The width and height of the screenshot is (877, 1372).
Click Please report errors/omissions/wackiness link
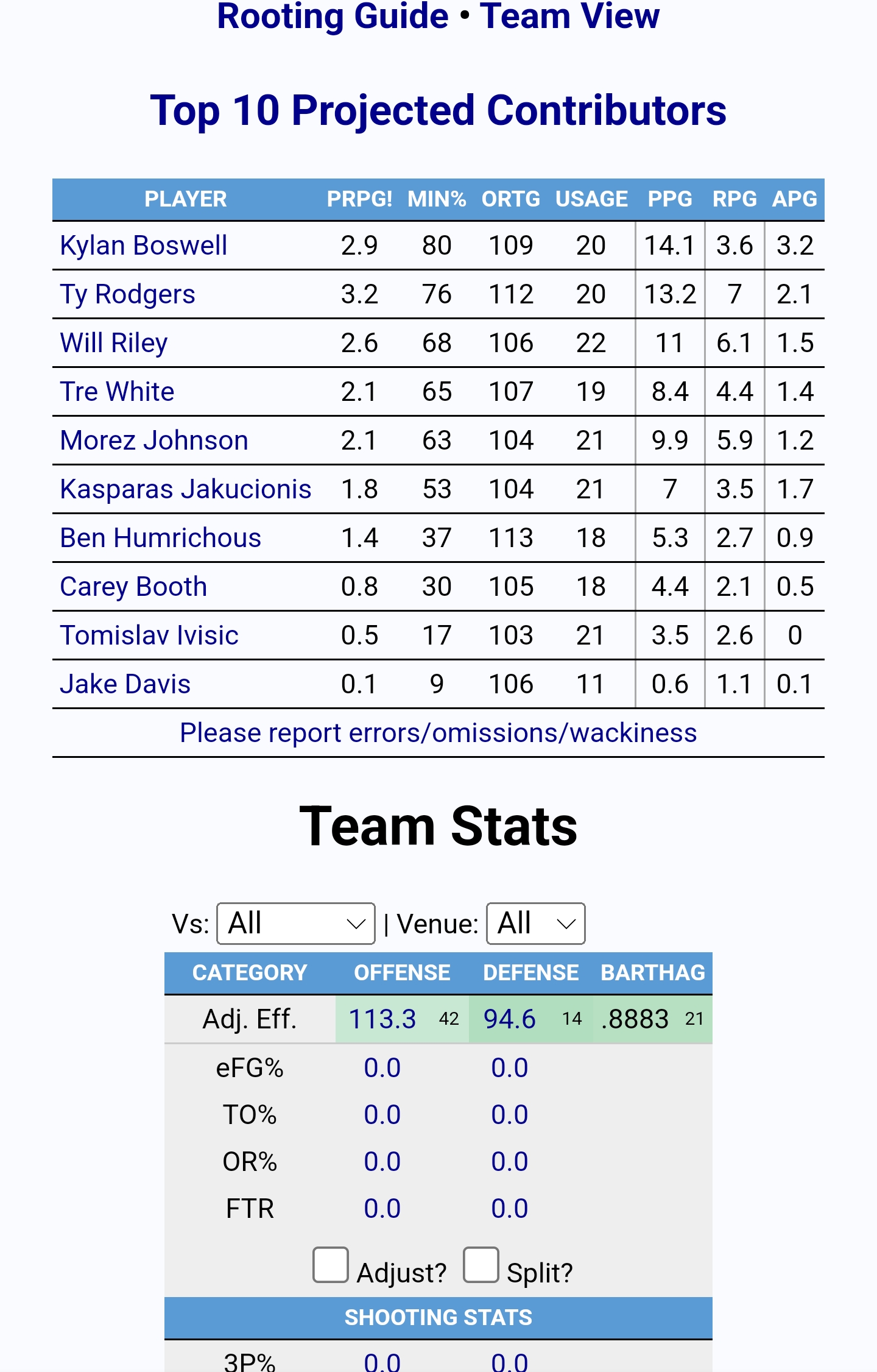(438, 733)
